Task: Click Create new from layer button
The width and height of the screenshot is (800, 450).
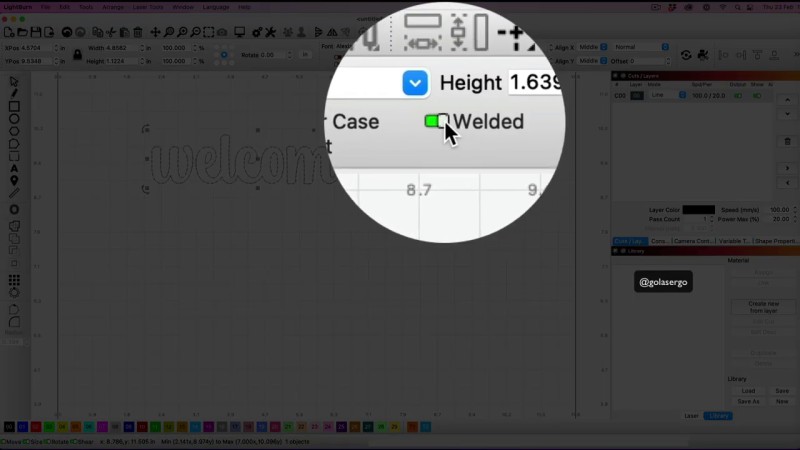Action: (x=763, y=306)
